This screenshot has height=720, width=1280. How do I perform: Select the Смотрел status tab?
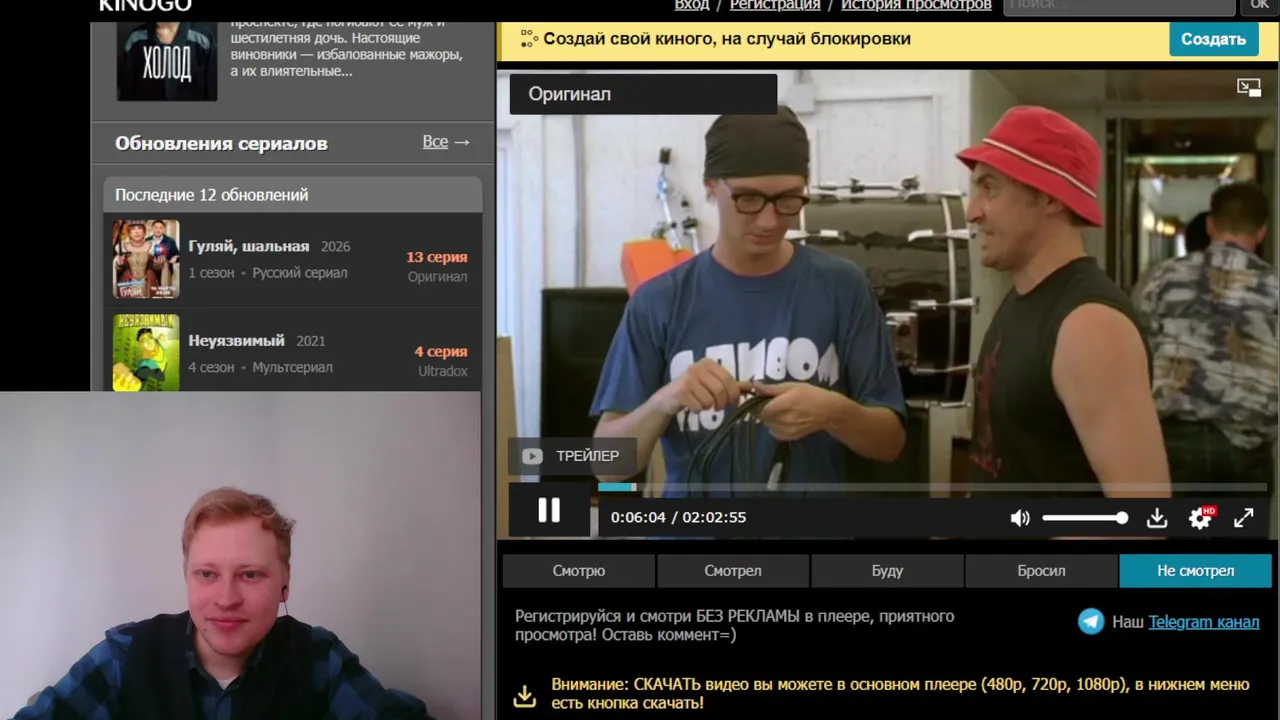click(733, 570)
